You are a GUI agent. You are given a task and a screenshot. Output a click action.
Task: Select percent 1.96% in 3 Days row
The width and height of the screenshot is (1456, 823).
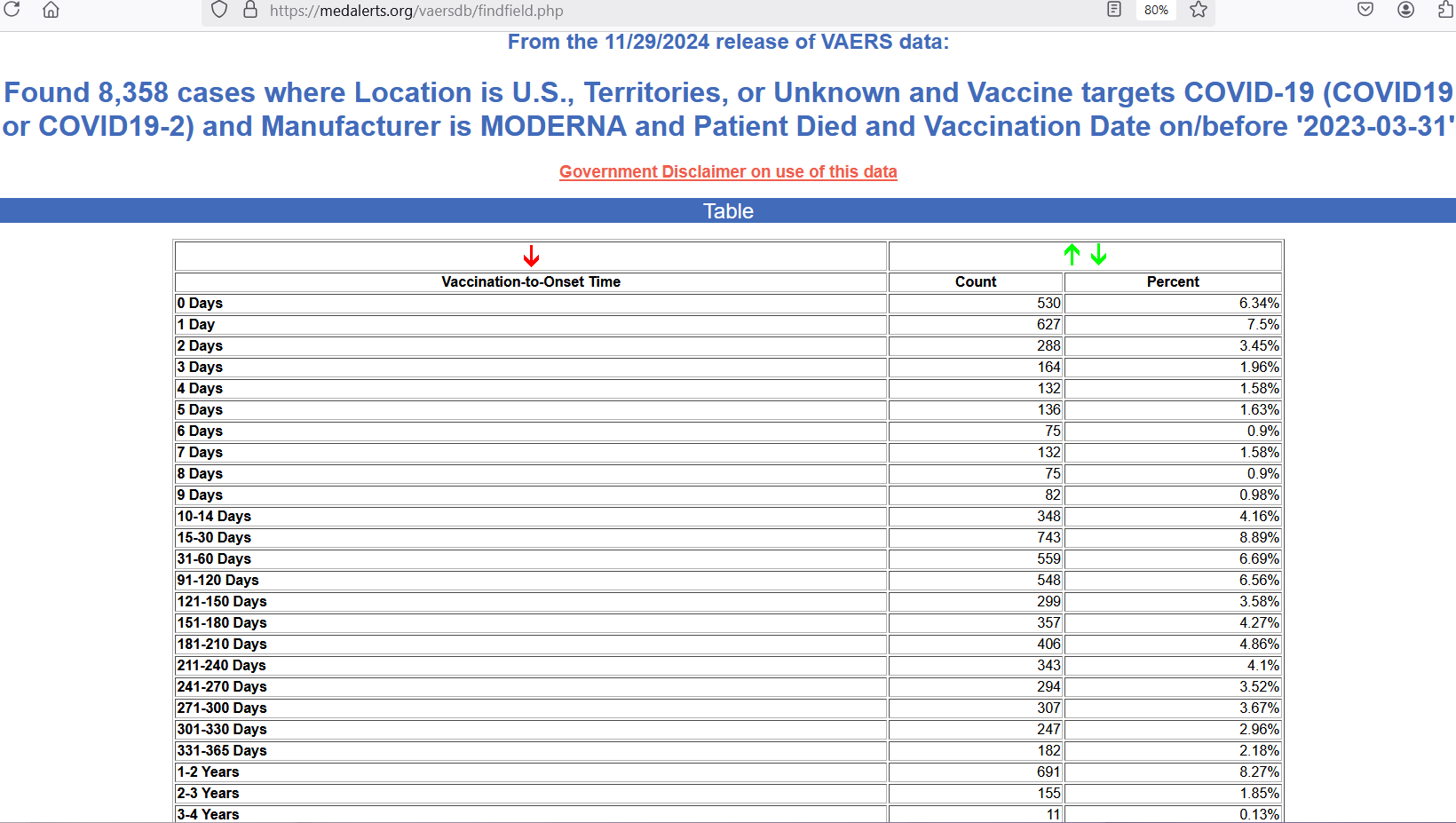1259,367
